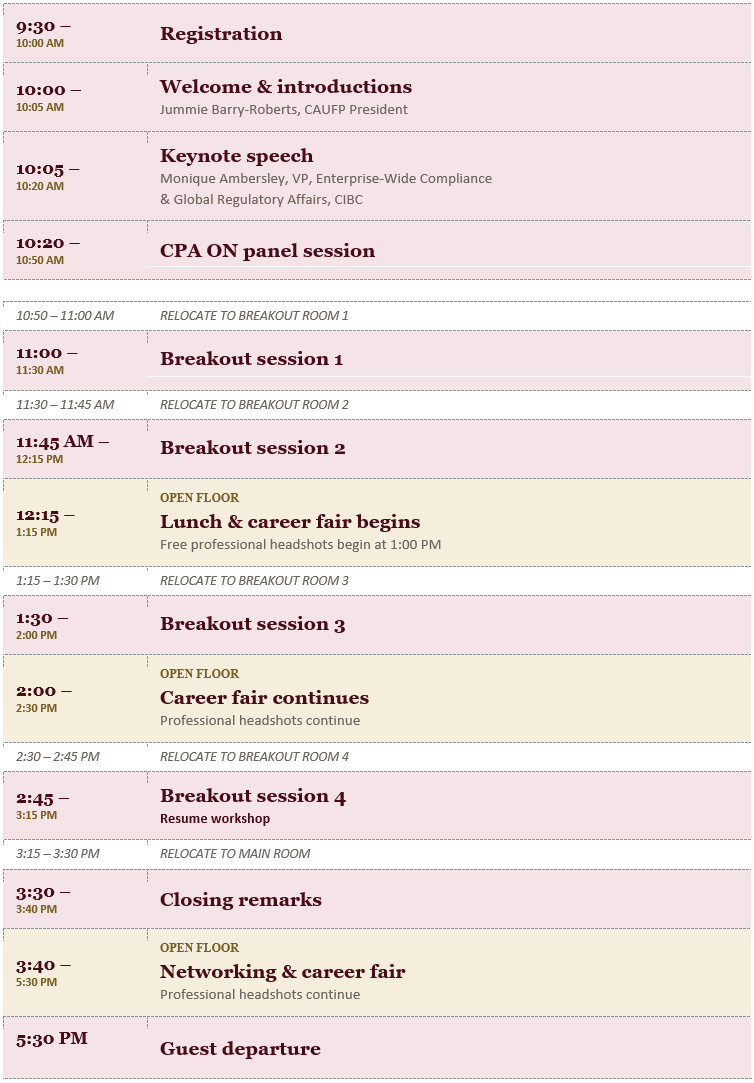Select the Keynote speech heading
This screenshot has height=1083, width=754.
pyautogui.click(x=237, y=156)
